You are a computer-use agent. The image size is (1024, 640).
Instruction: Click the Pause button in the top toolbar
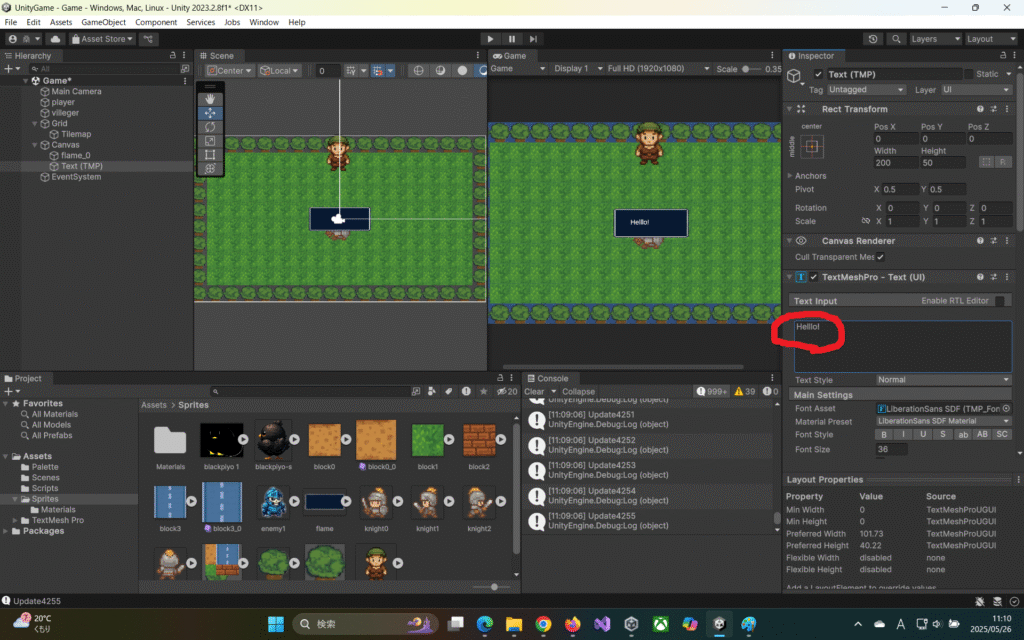coord(512,39)
